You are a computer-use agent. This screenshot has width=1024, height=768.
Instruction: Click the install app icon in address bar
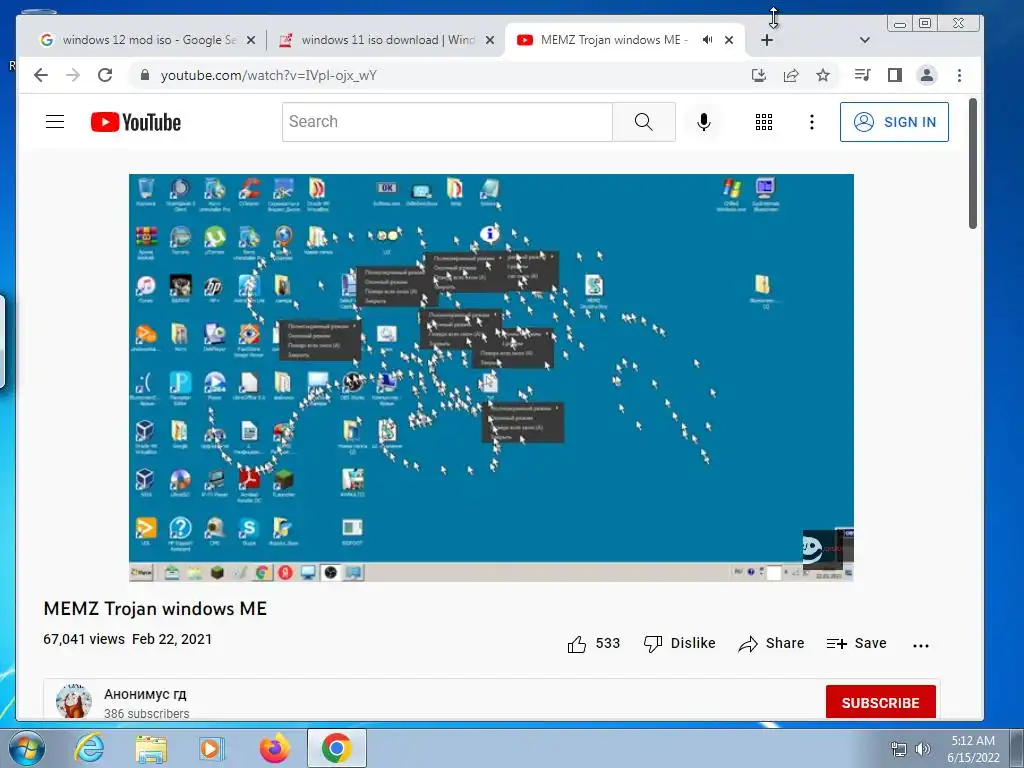click(x=759, y=75)
